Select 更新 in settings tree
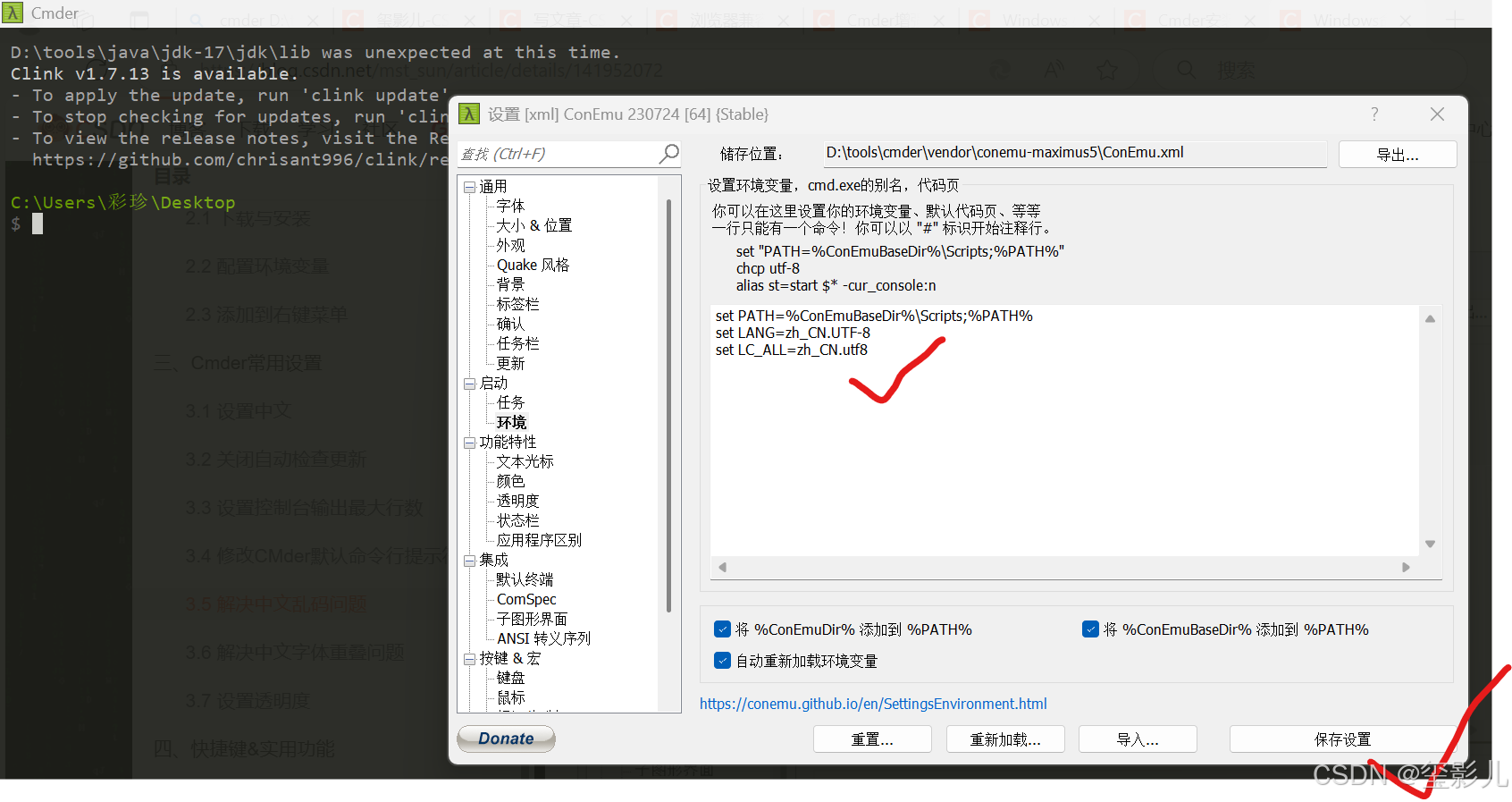 click(511, 363)
